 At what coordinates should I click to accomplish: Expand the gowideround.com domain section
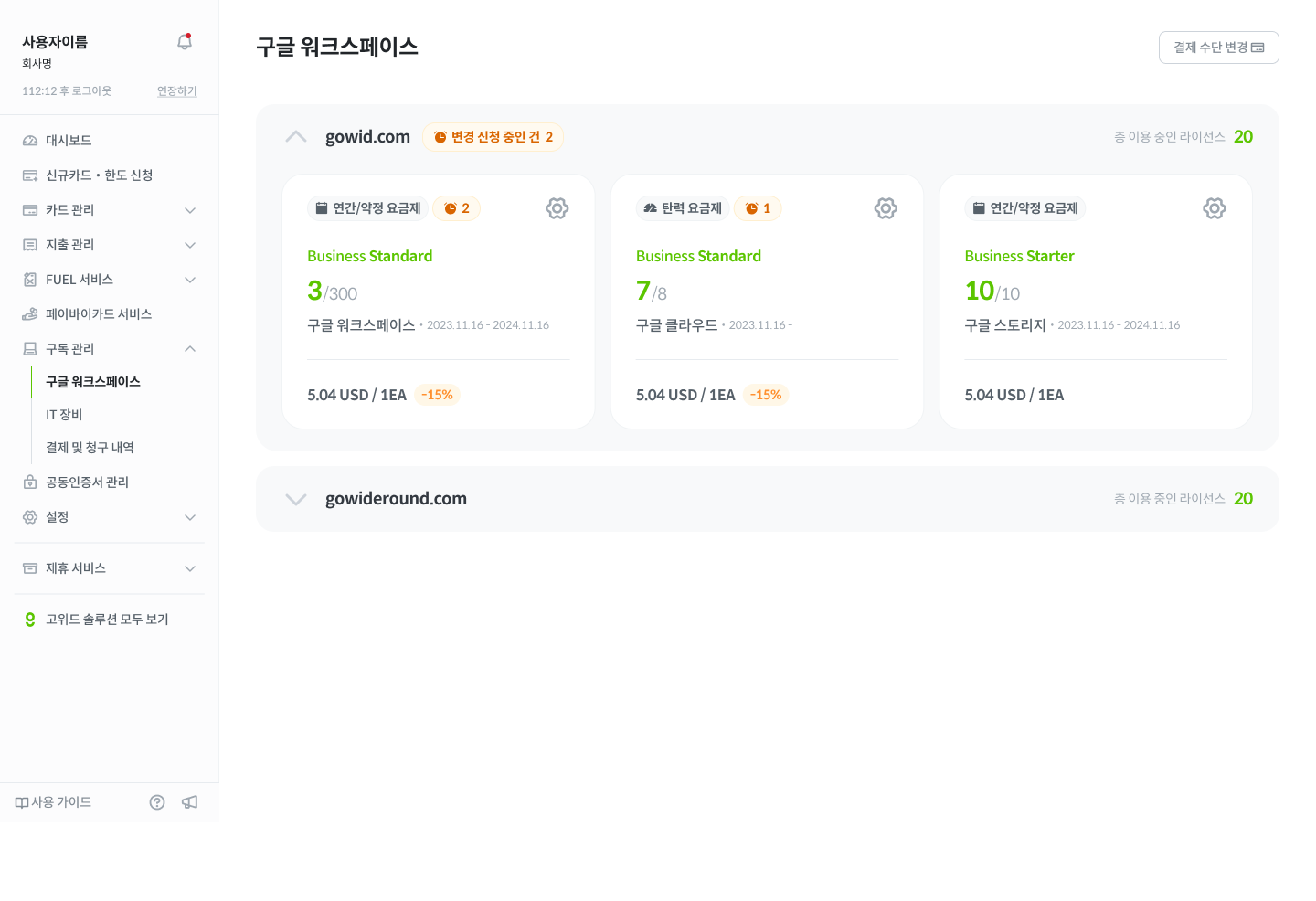click(x=296, y=499)
